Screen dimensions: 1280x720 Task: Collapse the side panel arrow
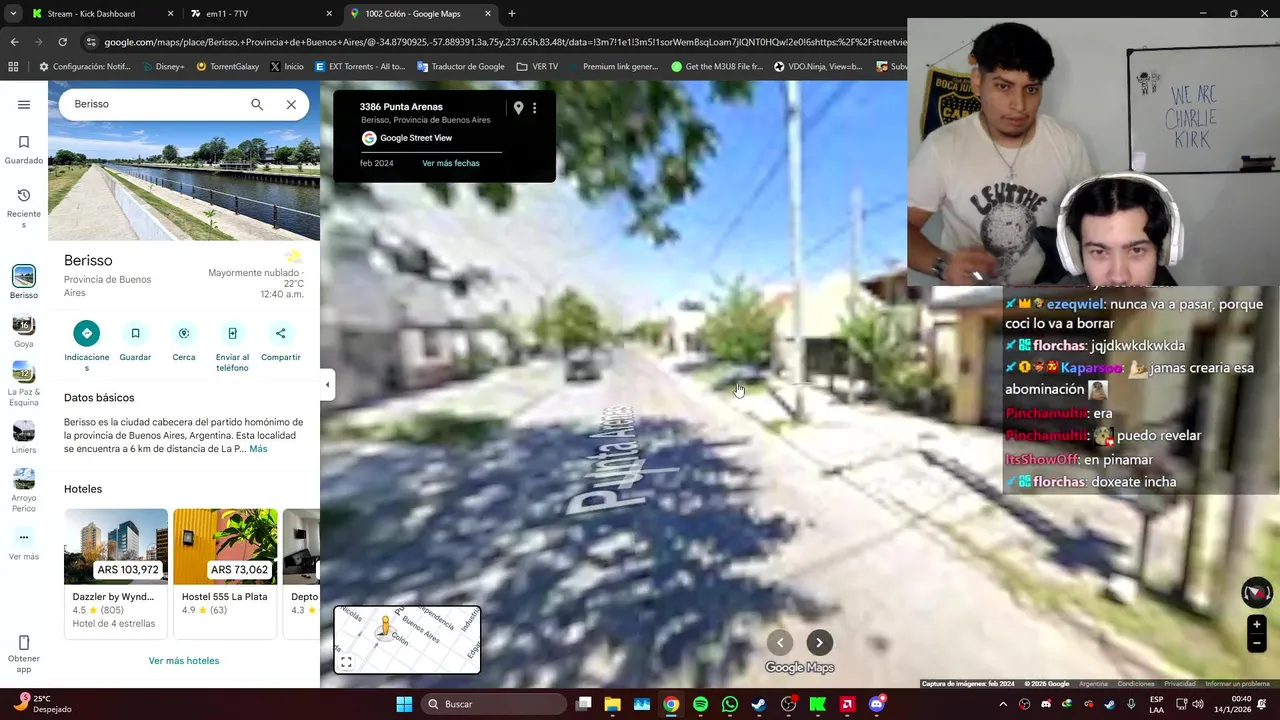coord(327,384)
